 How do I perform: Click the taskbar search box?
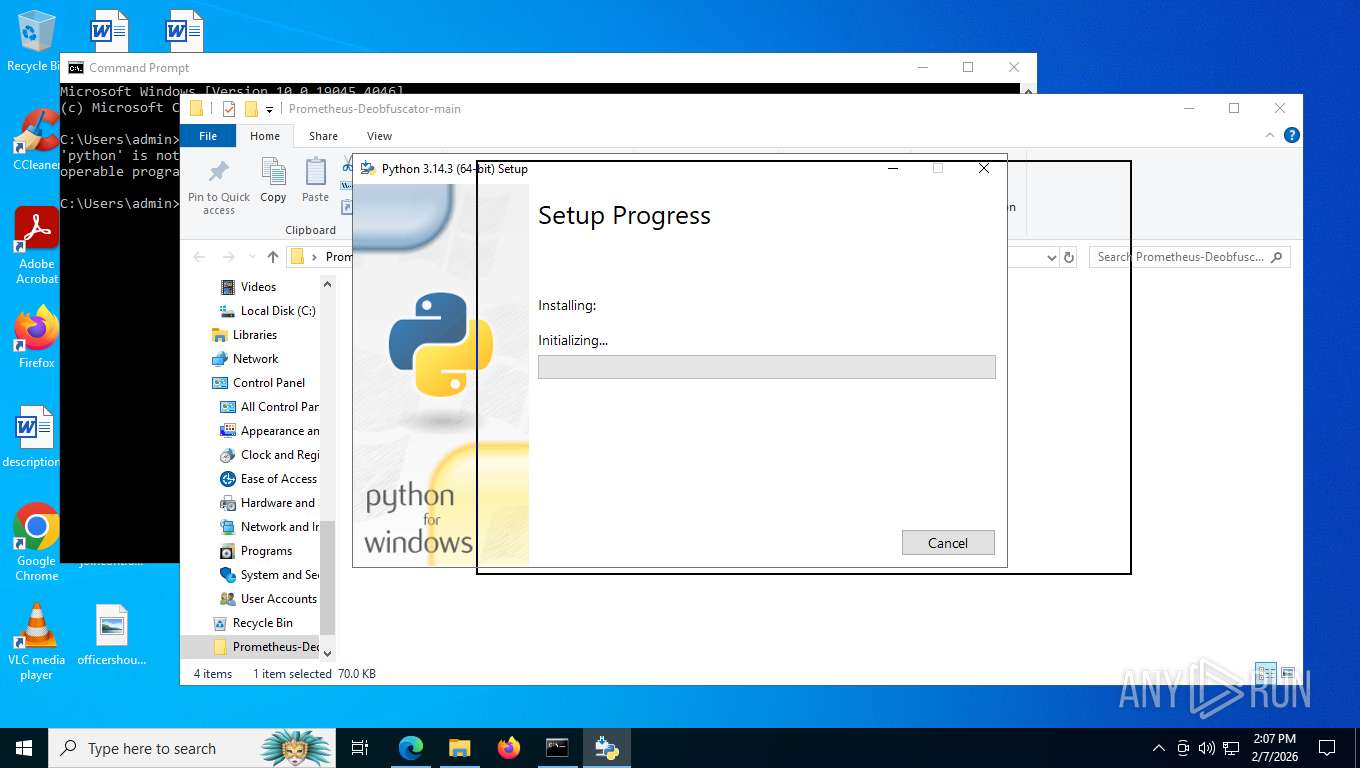193,748
